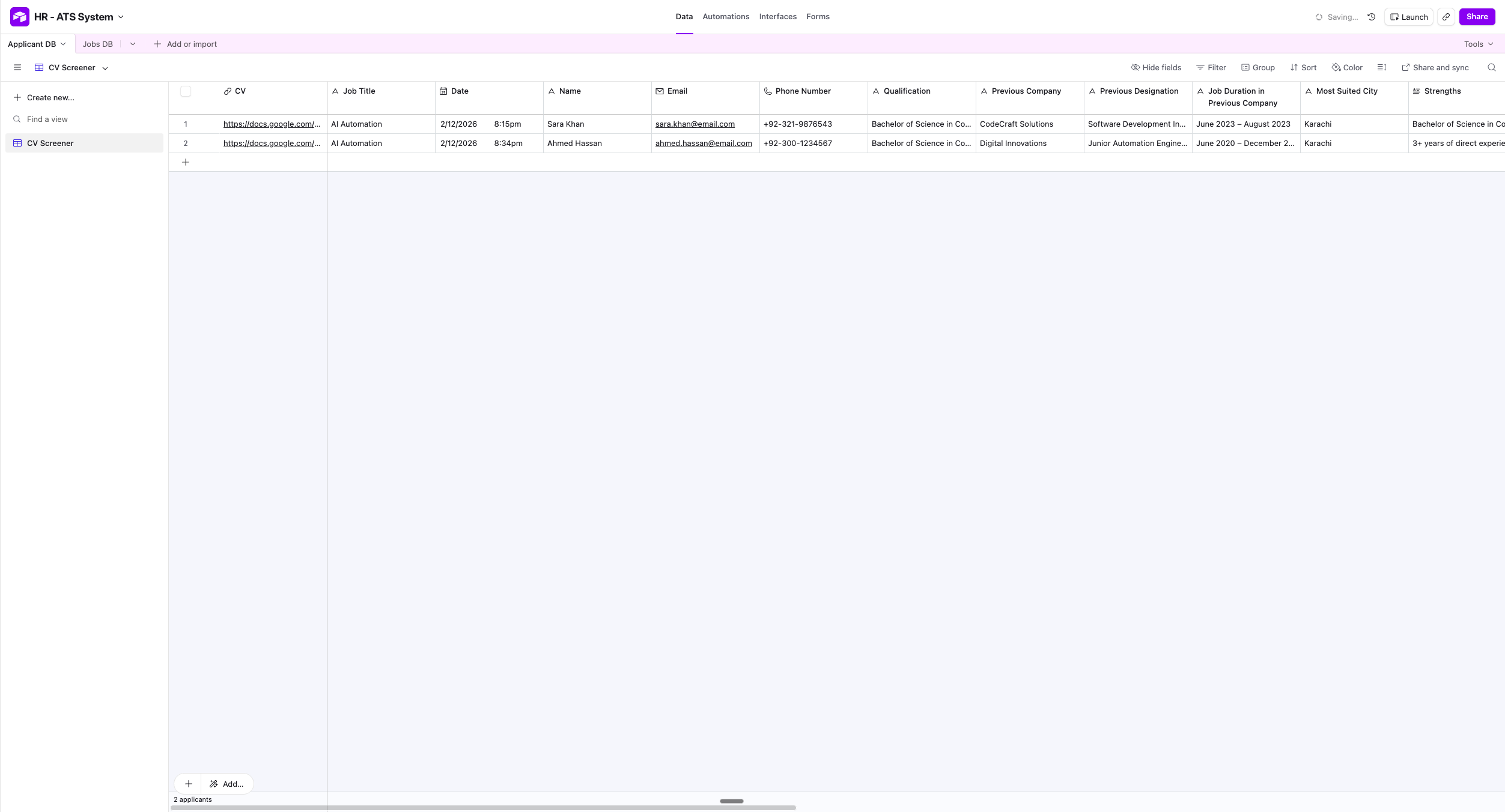Open the base history clock icon
The height and width of the screenshot is (812, 1505).
point(1372,17)
